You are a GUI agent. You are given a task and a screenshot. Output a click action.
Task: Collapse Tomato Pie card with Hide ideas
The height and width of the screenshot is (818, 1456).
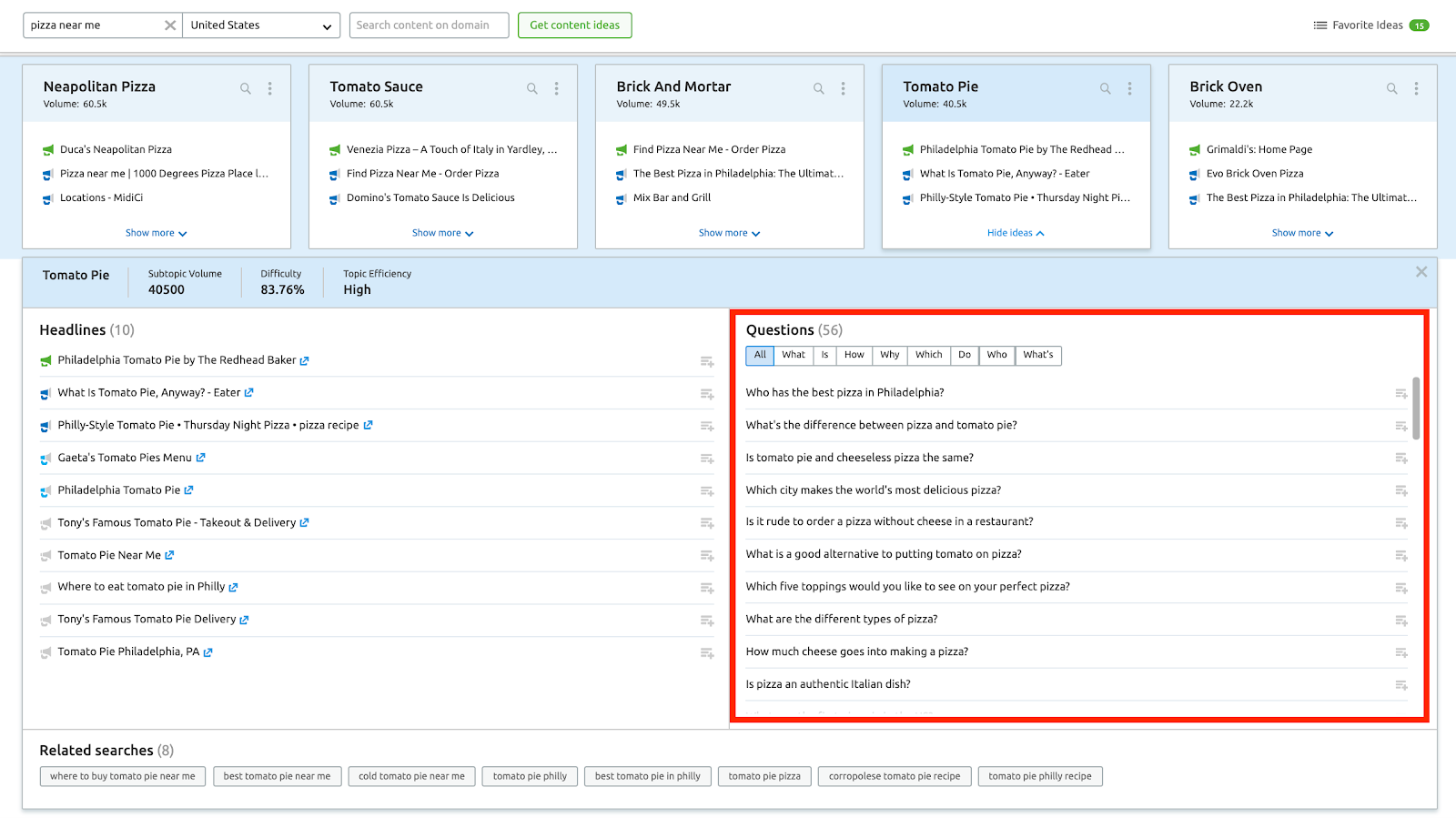(1016, 233)
